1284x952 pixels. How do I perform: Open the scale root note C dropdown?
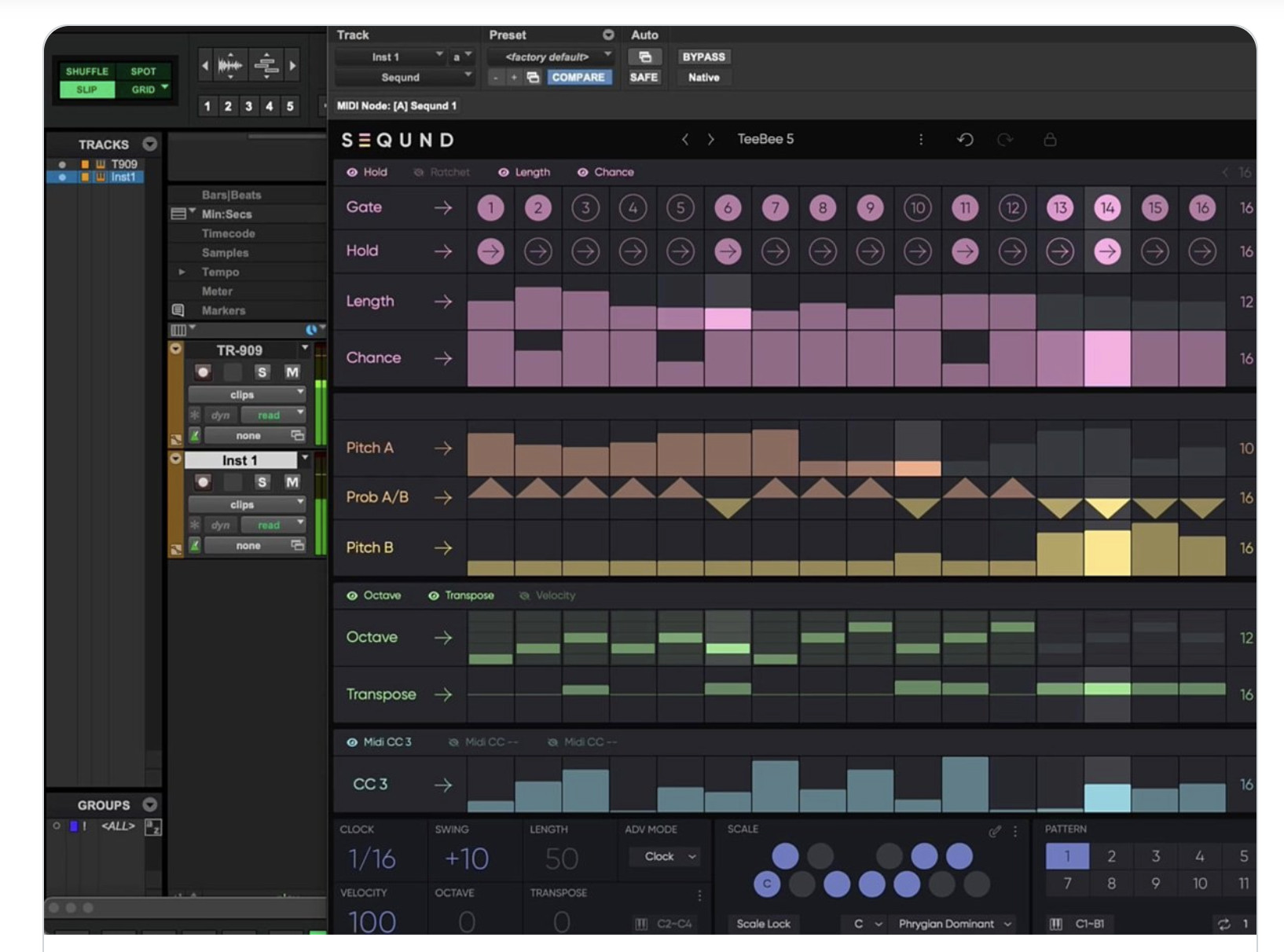[868, 924]
